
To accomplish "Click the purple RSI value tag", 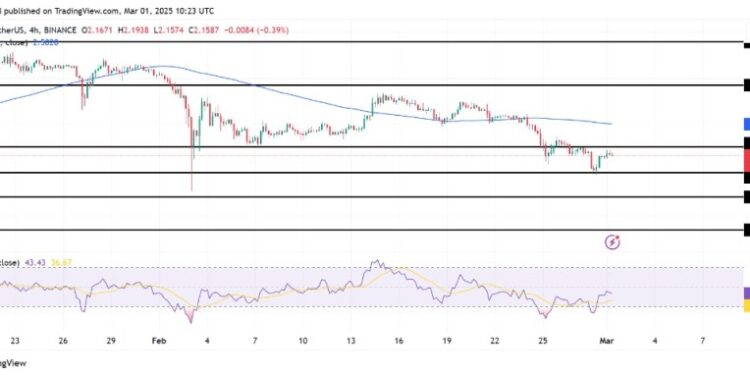I will coord(747,294).
